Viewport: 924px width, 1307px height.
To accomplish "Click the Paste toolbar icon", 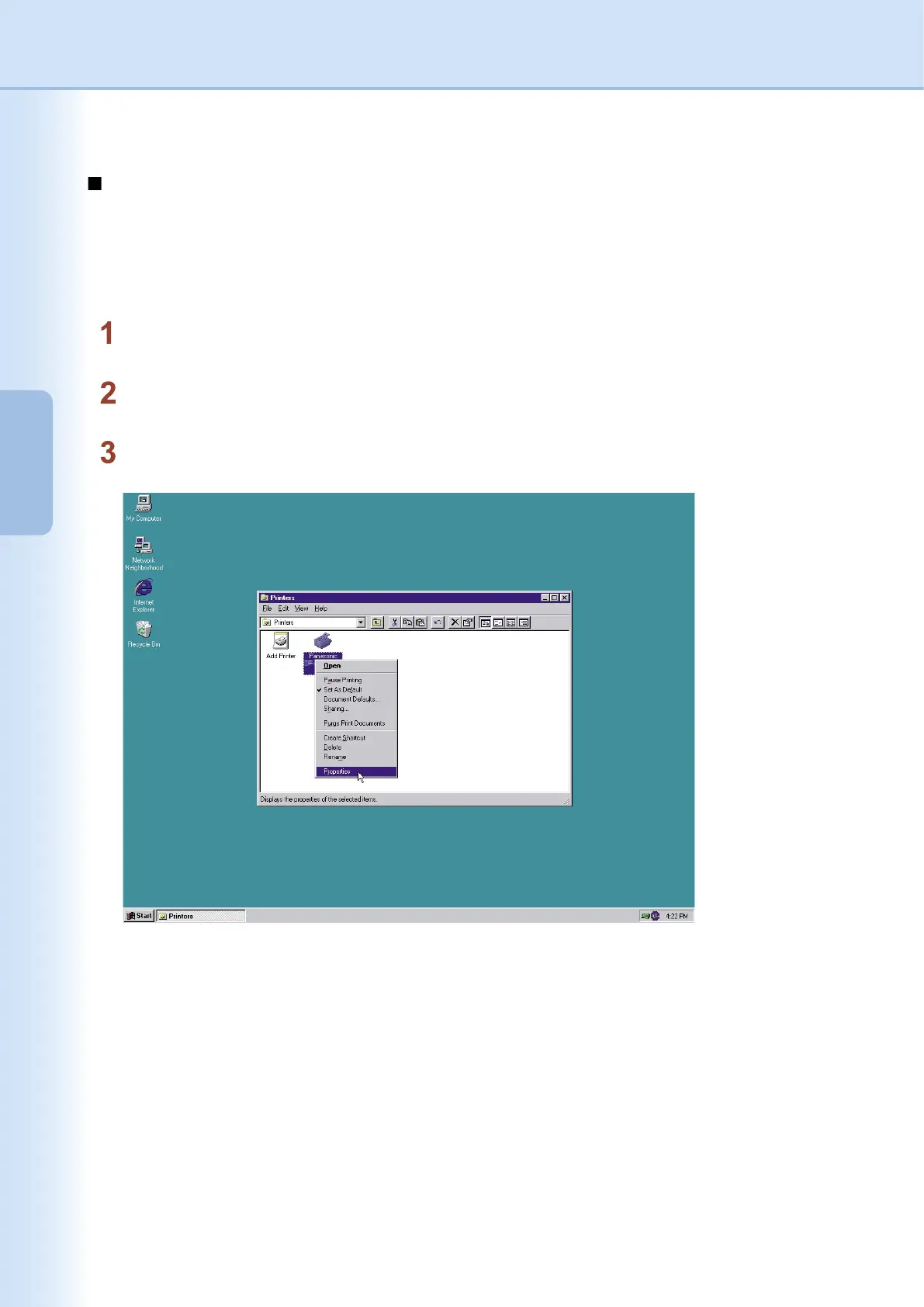I will [420, 622].
